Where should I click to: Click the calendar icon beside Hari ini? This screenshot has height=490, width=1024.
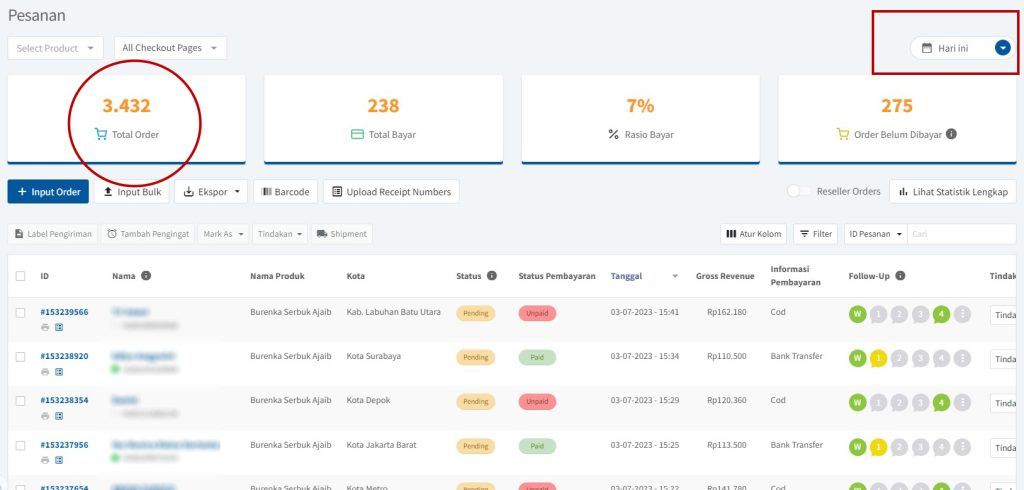pyautogui.click(x=927, y=48)
